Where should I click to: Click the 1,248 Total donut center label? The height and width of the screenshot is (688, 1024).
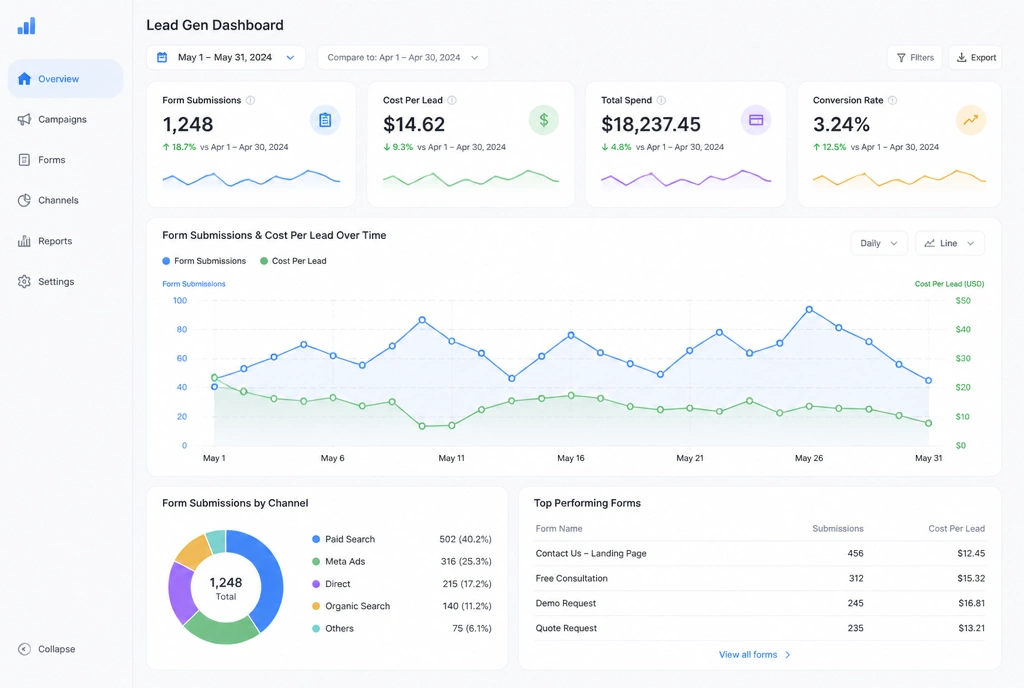tap(226, 587)
